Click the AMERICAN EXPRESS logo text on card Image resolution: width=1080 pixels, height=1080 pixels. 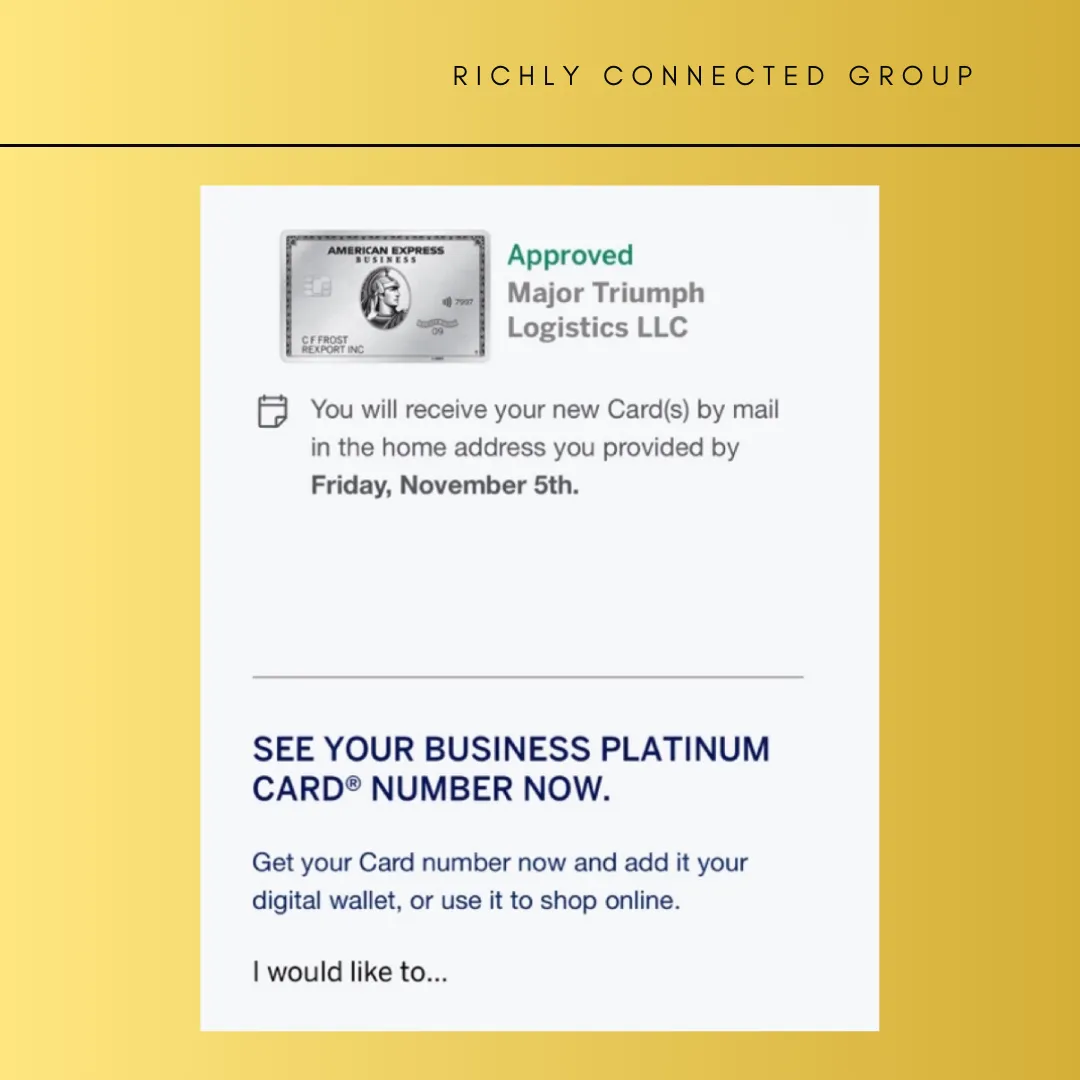pyautogui.click(x=386, y=251)
